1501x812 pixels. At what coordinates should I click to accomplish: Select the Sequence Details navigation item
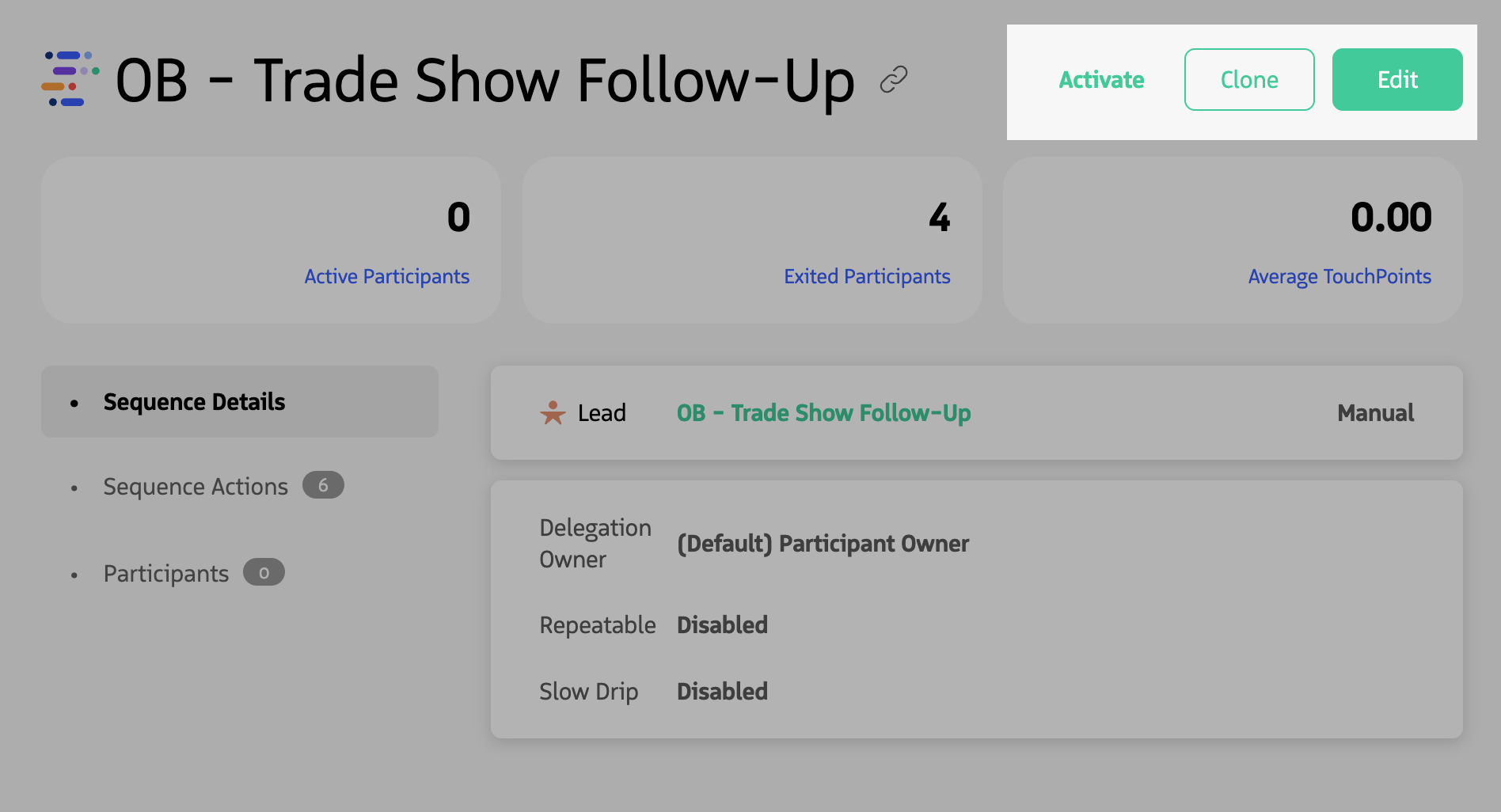click(194, 402)
